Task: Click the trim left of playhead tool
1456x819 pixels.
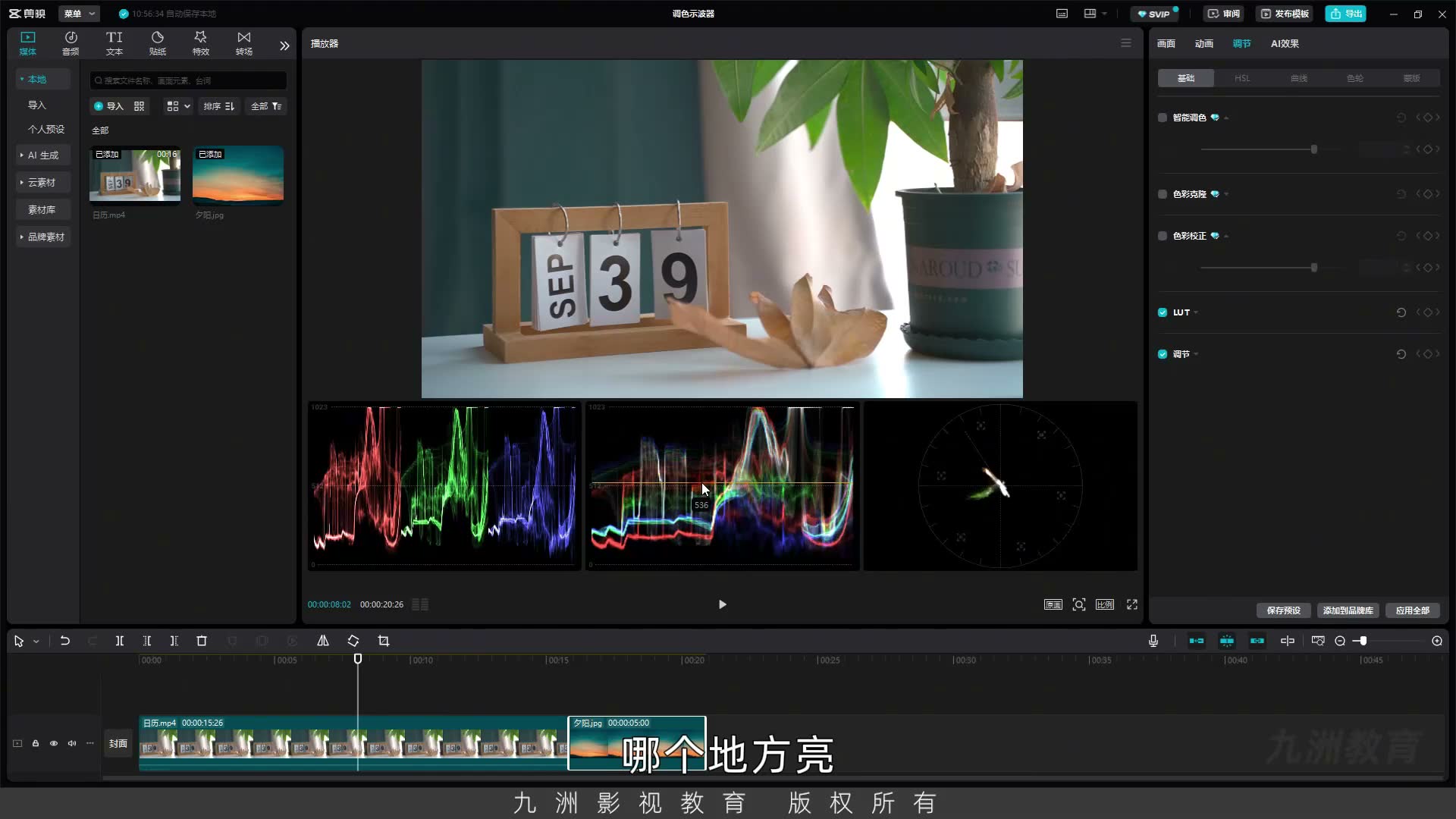Action: 147,641
